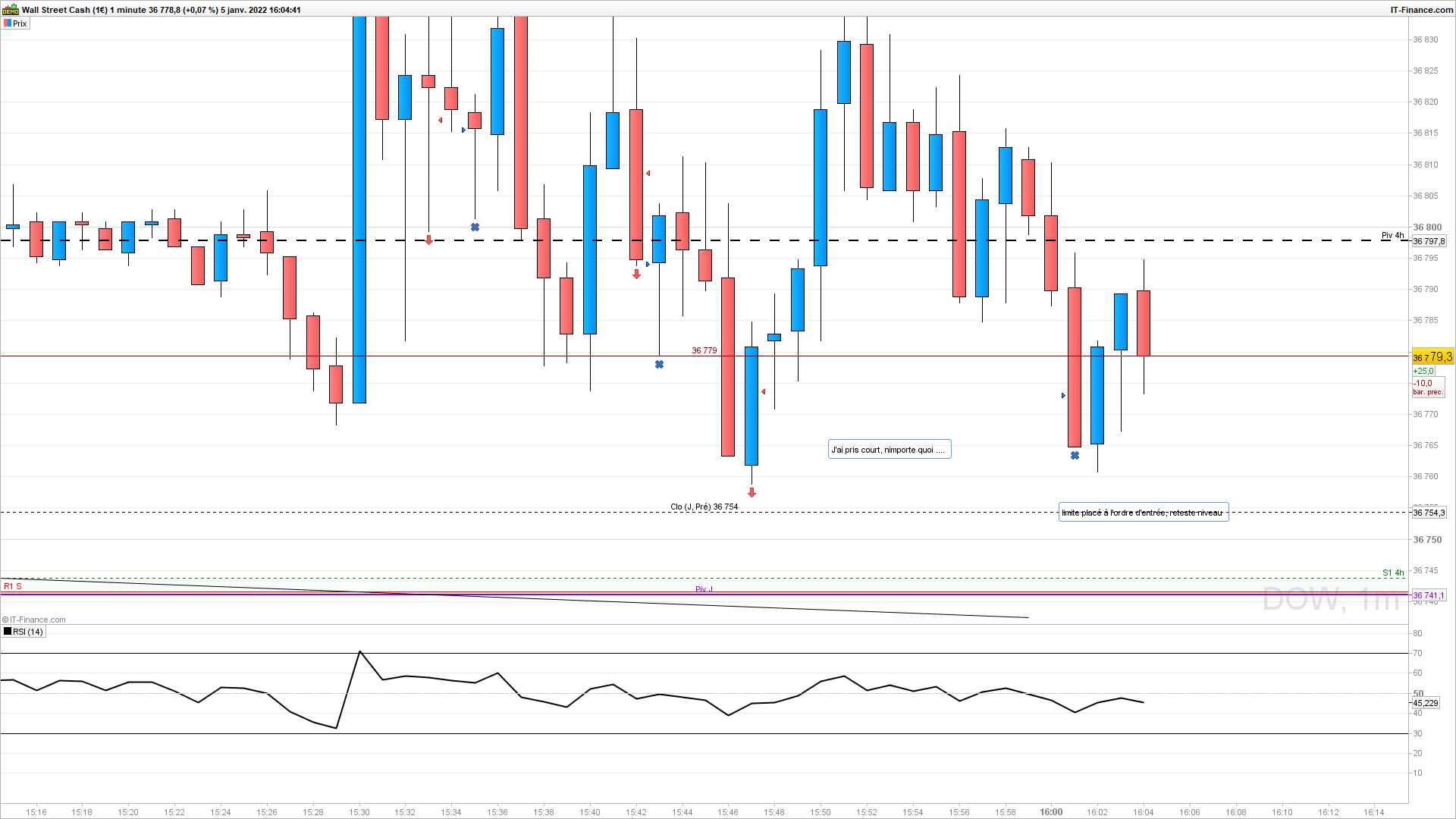Click the red down arrow marker near 15:33
The image size is (1456, 819).
tap(428, 240)
